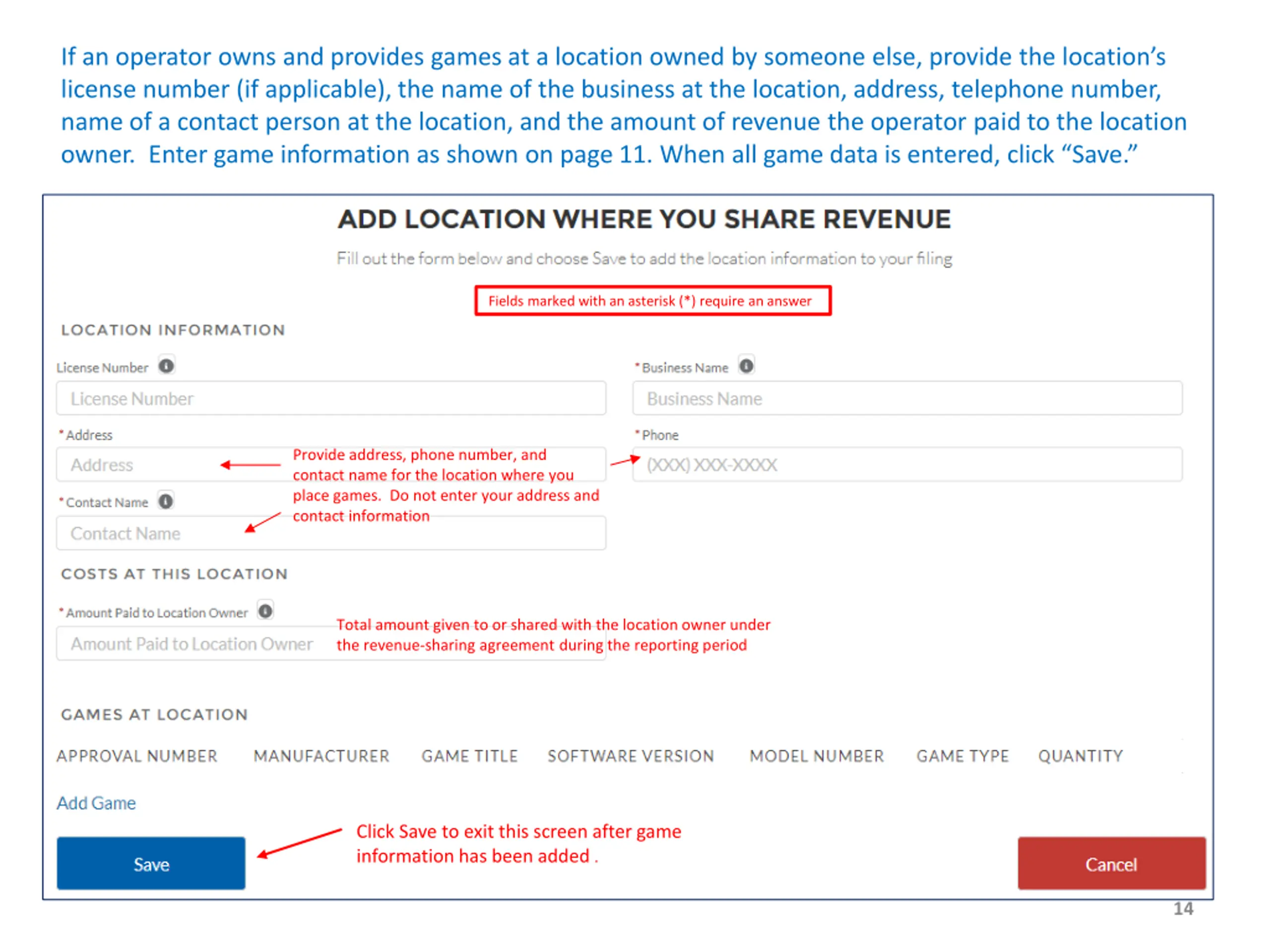Viewport: 1270px width, 952px height.
Task: Click the Contact Name info icon
Action: tap(166, 502)
